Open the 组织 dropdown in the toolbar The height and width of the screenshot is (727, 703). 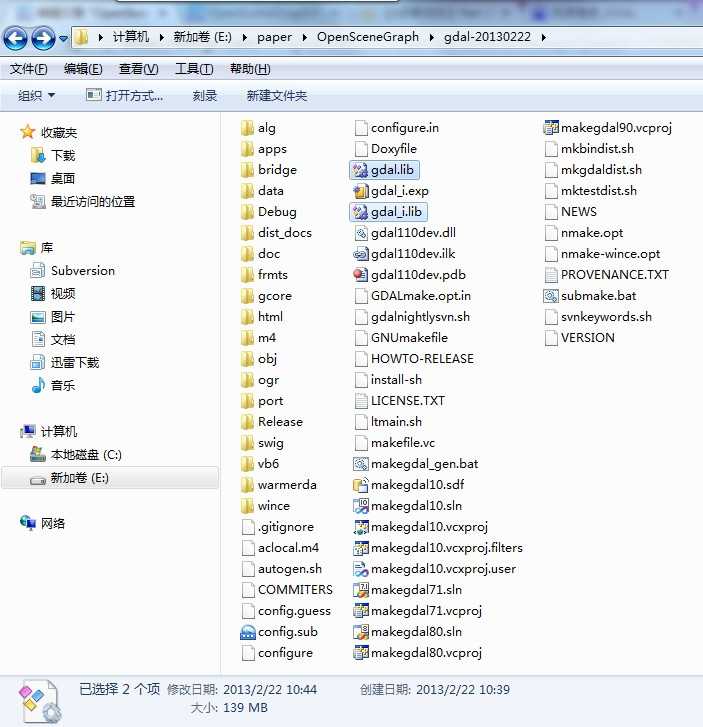(x=36, y=96)
